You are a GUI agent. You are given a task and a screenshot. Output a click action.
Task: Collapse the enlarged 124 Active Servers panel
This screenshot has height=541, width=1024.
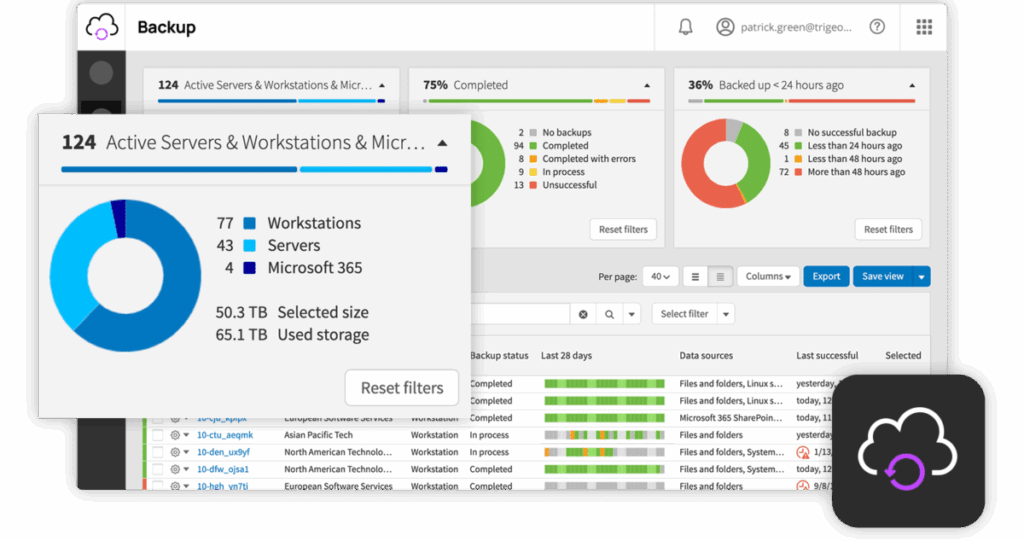442,143
